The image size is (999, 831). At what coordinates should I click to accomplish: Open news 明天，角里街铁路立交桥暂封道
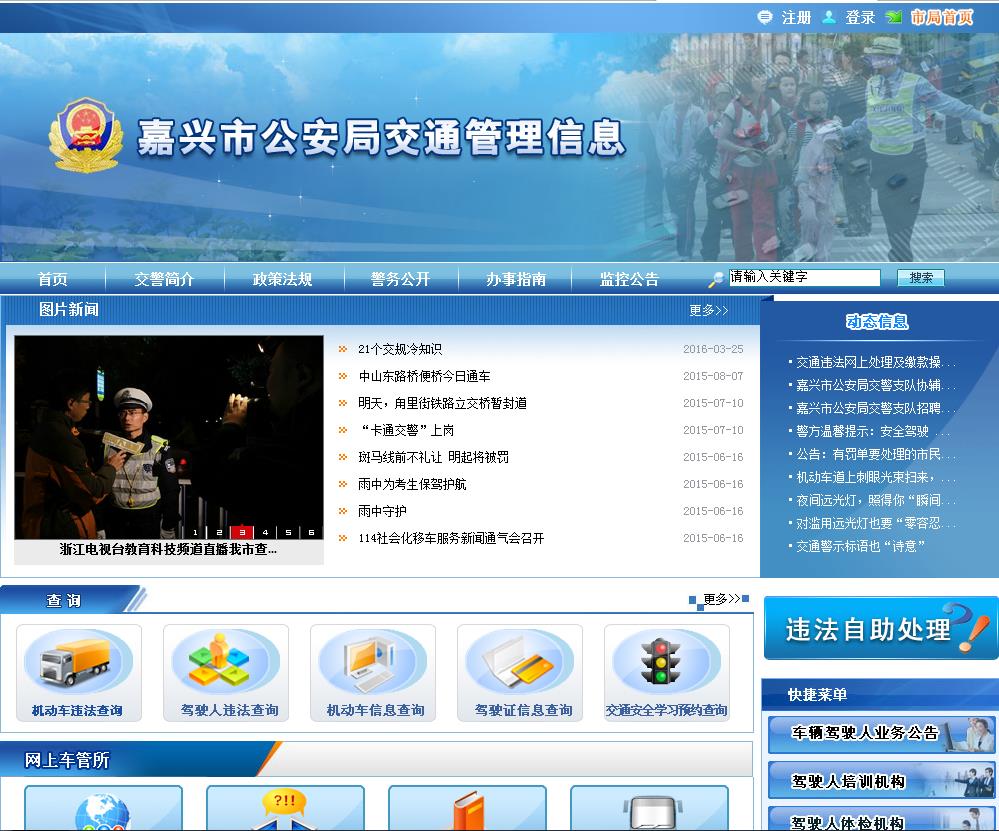[x=442, y=403]
